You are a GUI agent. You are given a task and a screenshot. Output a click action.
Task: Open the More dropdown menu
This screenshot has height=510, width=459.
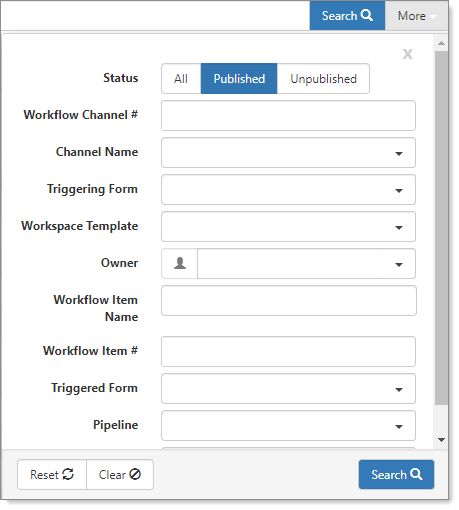pos(416,16)
